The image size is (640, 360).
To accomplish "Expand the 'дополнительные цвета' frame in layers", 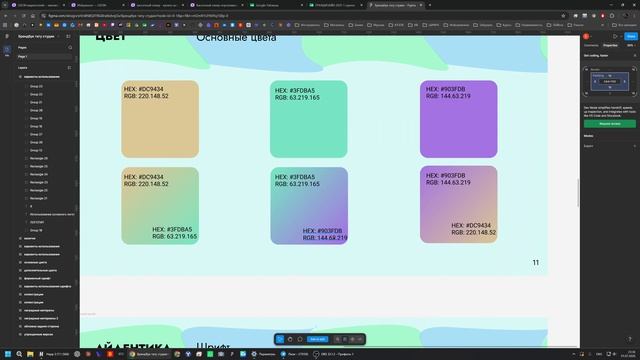I will (20, 270).
